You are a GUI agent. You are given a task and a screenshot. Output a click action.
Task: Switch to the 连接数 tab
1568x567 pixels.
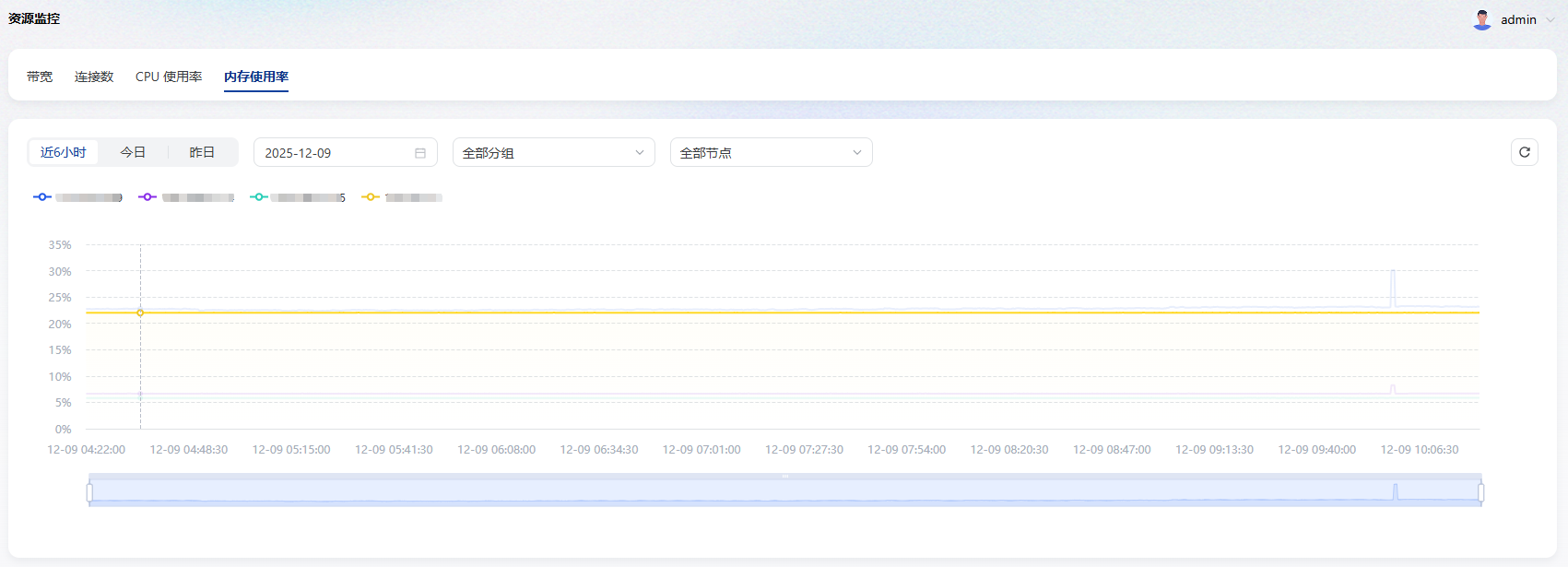tap(94, 77)
